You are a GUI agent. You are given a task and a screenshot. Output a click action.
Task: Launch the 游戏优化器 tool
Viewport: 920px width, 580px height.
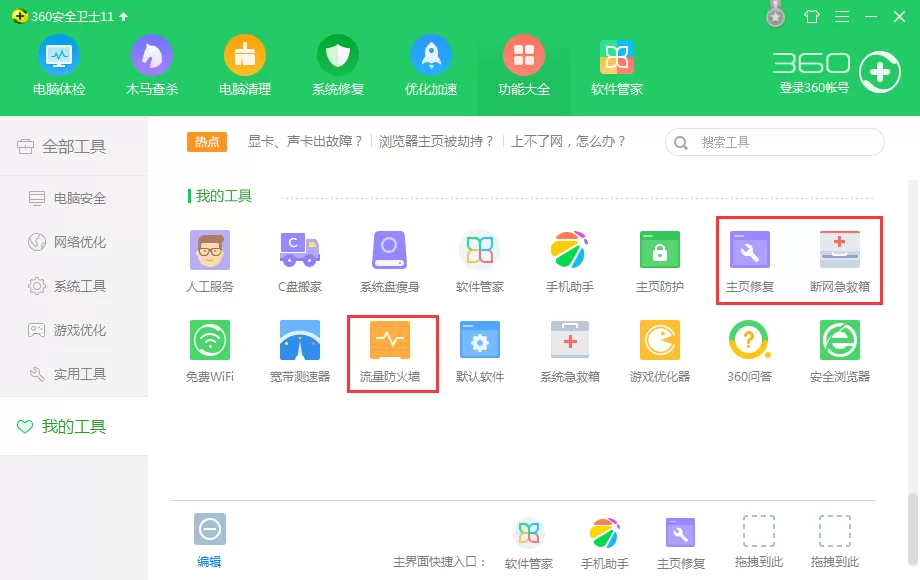click(659, 351)
